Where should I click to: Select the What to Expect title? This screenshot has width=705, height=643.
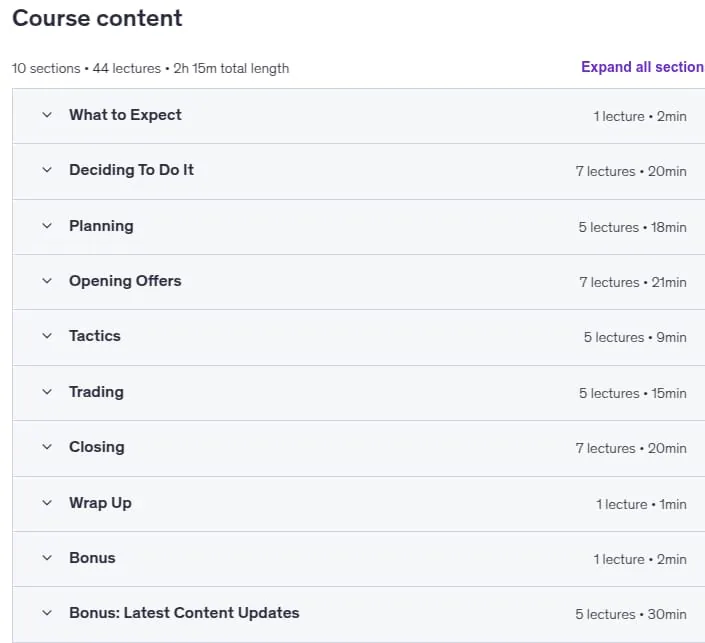125,115
